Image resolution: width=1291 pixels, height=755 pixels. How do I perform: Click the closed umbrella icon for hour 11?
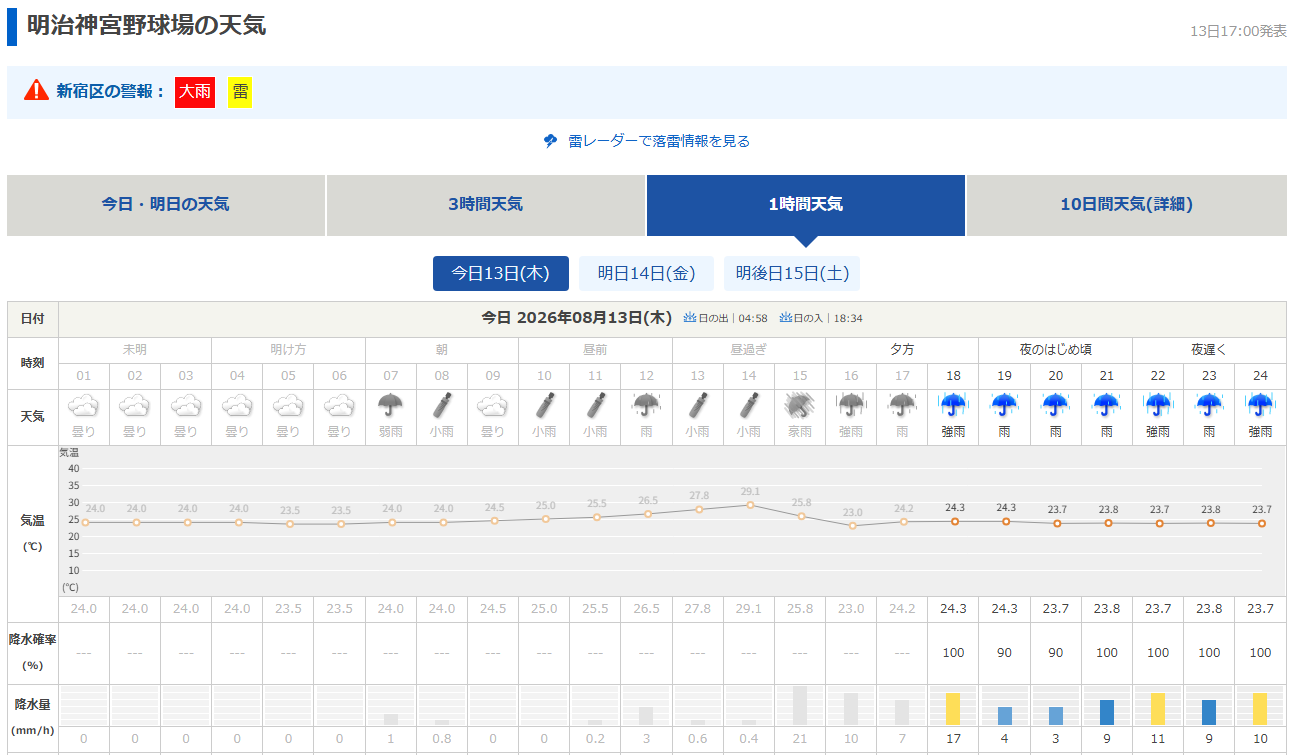[595, 405]
